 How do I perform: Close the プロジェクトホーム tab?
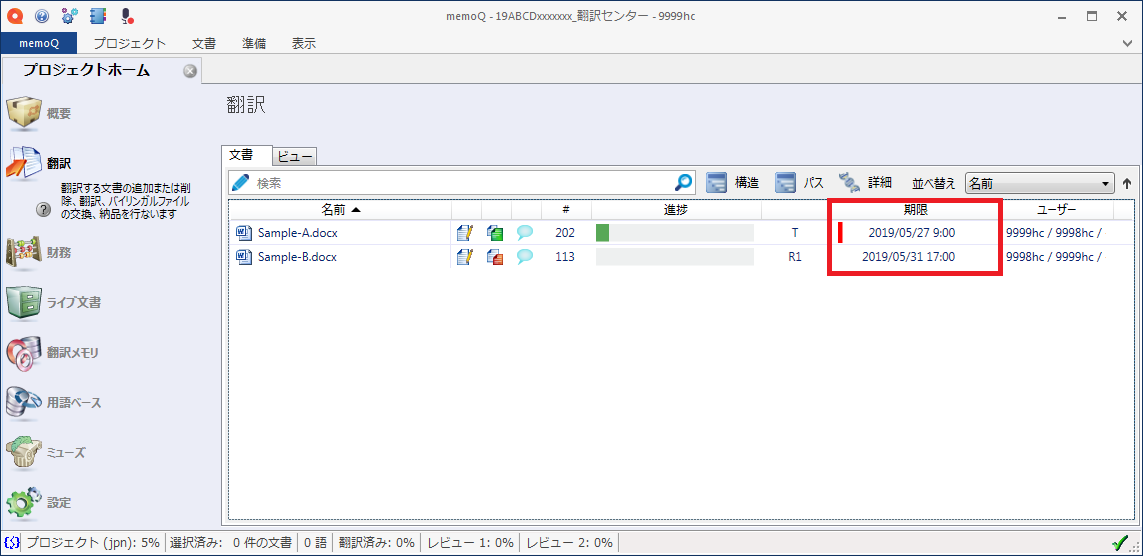click(190, 70)
